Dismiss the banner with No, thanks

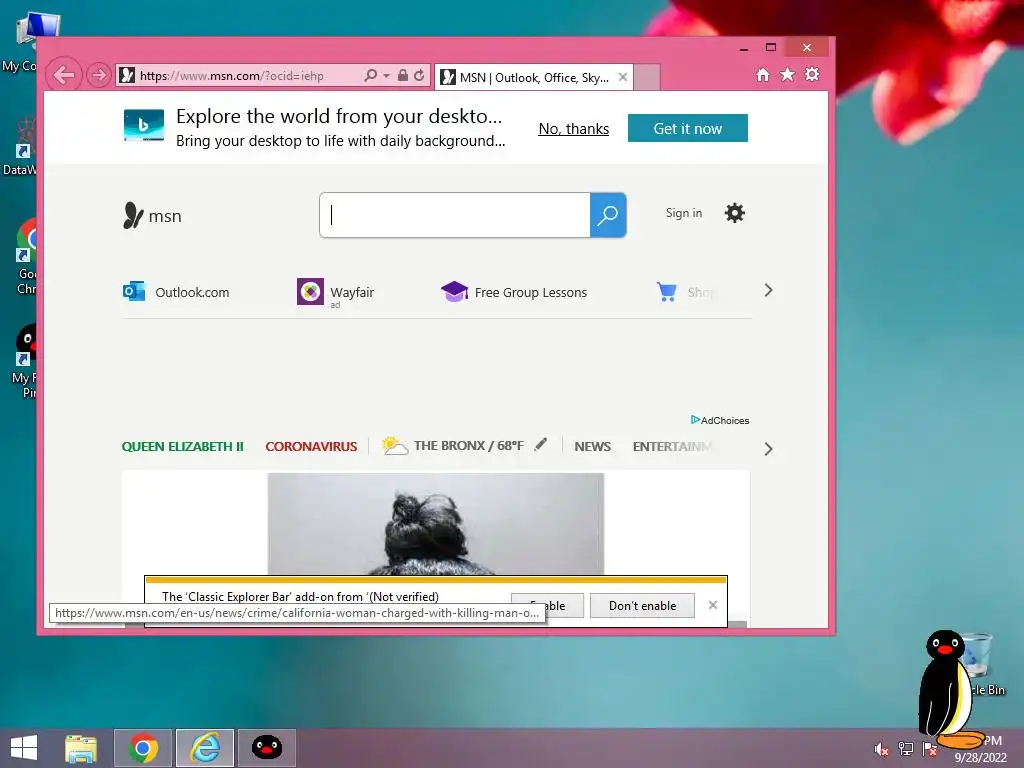click(x=573, y=129)
